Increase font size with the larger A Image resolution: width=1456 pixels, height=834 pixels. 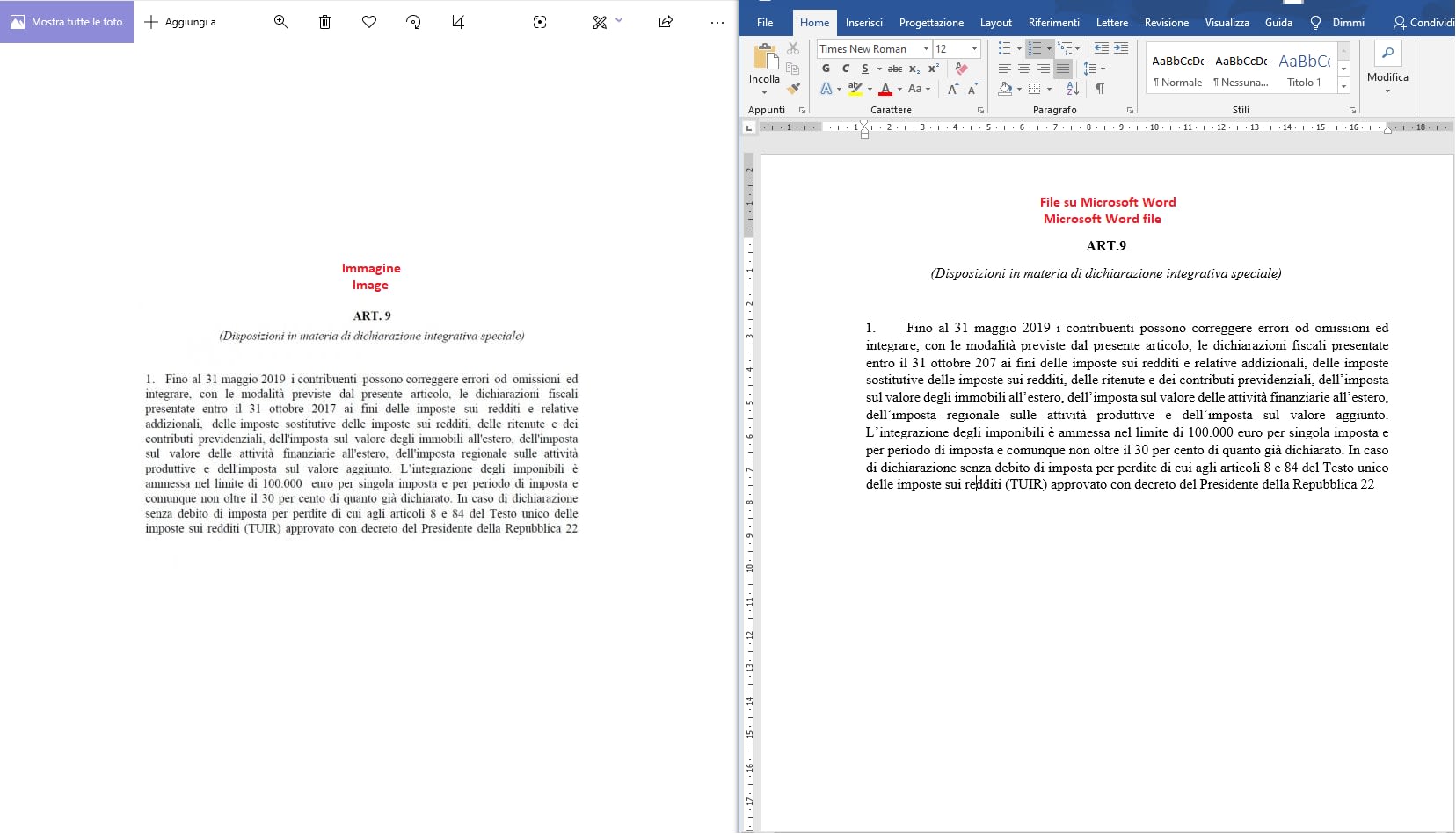(x=953, y=89)
